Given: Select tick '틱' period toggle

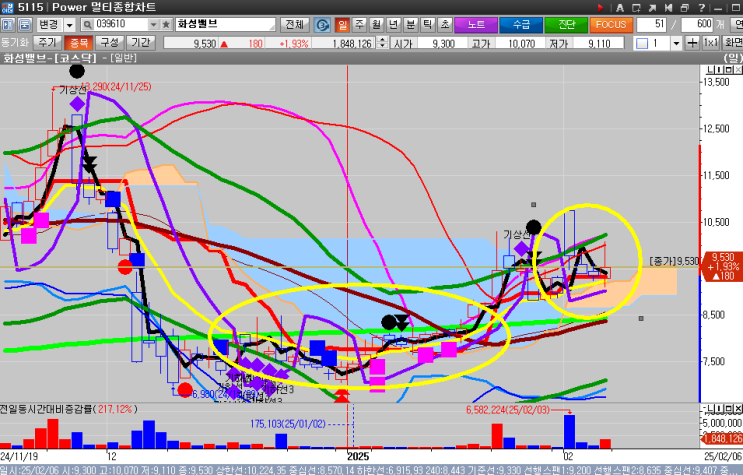Looking at the screenshot, I should click(427, 25).
